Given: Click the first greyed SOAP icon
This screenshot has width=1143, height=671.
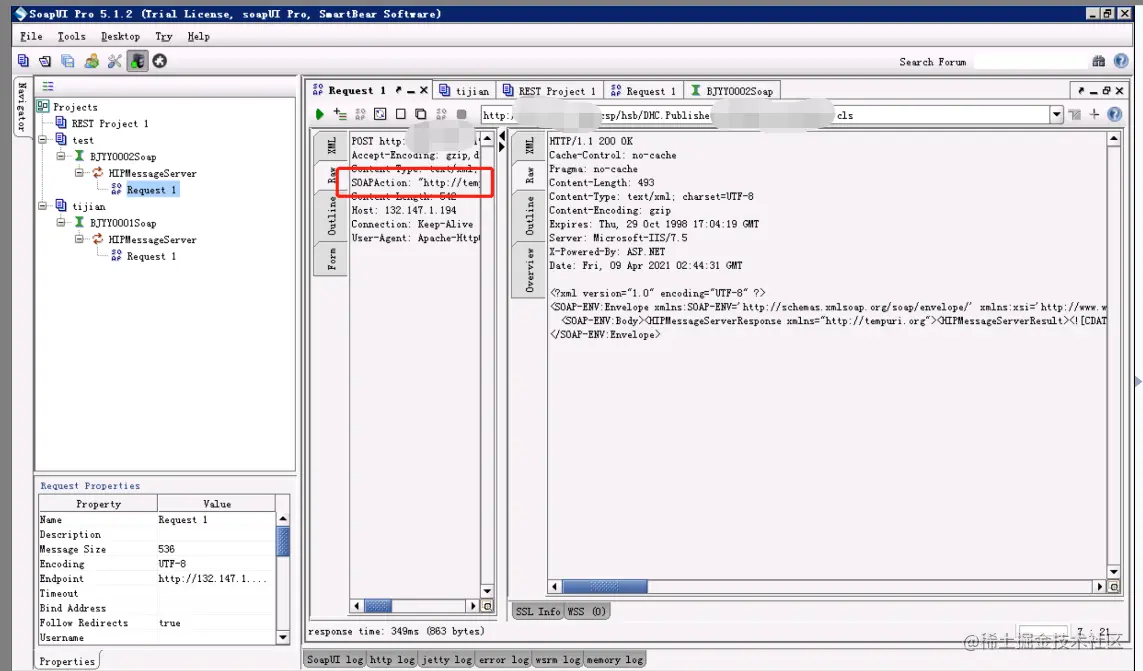Looking at the screenshot, I should pos(360,115).
